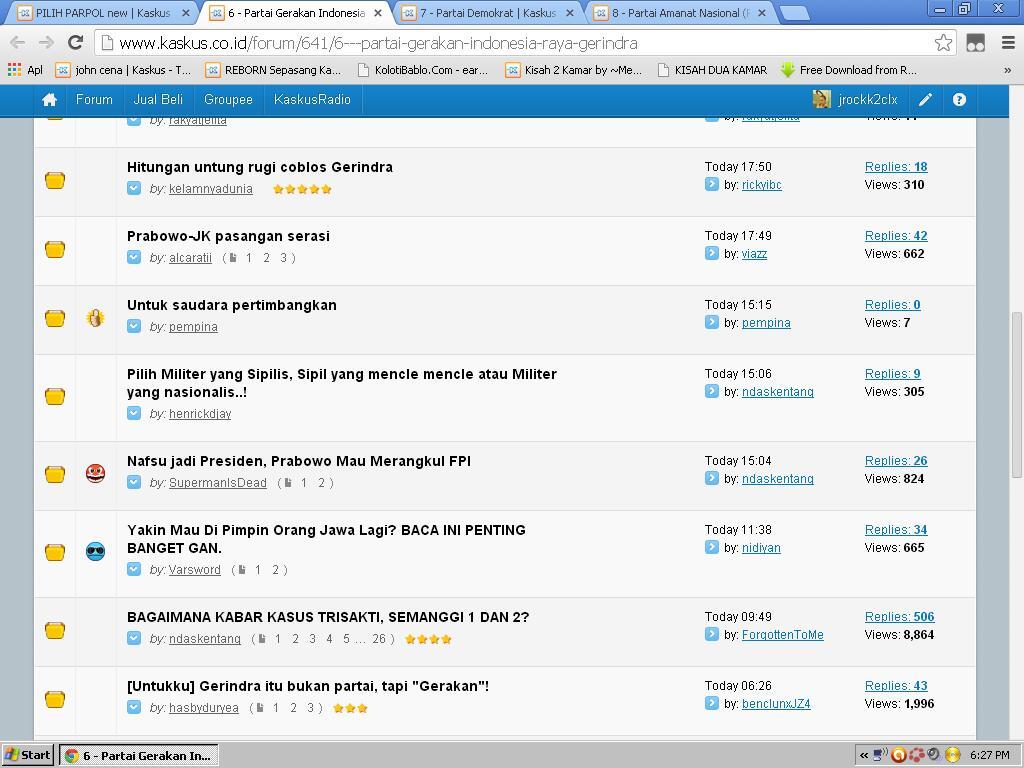Open Chrome menu hamburger icon
The width and height of the screenshot is (1024, 768).
pyautogui.click(x=1008, y=43)
